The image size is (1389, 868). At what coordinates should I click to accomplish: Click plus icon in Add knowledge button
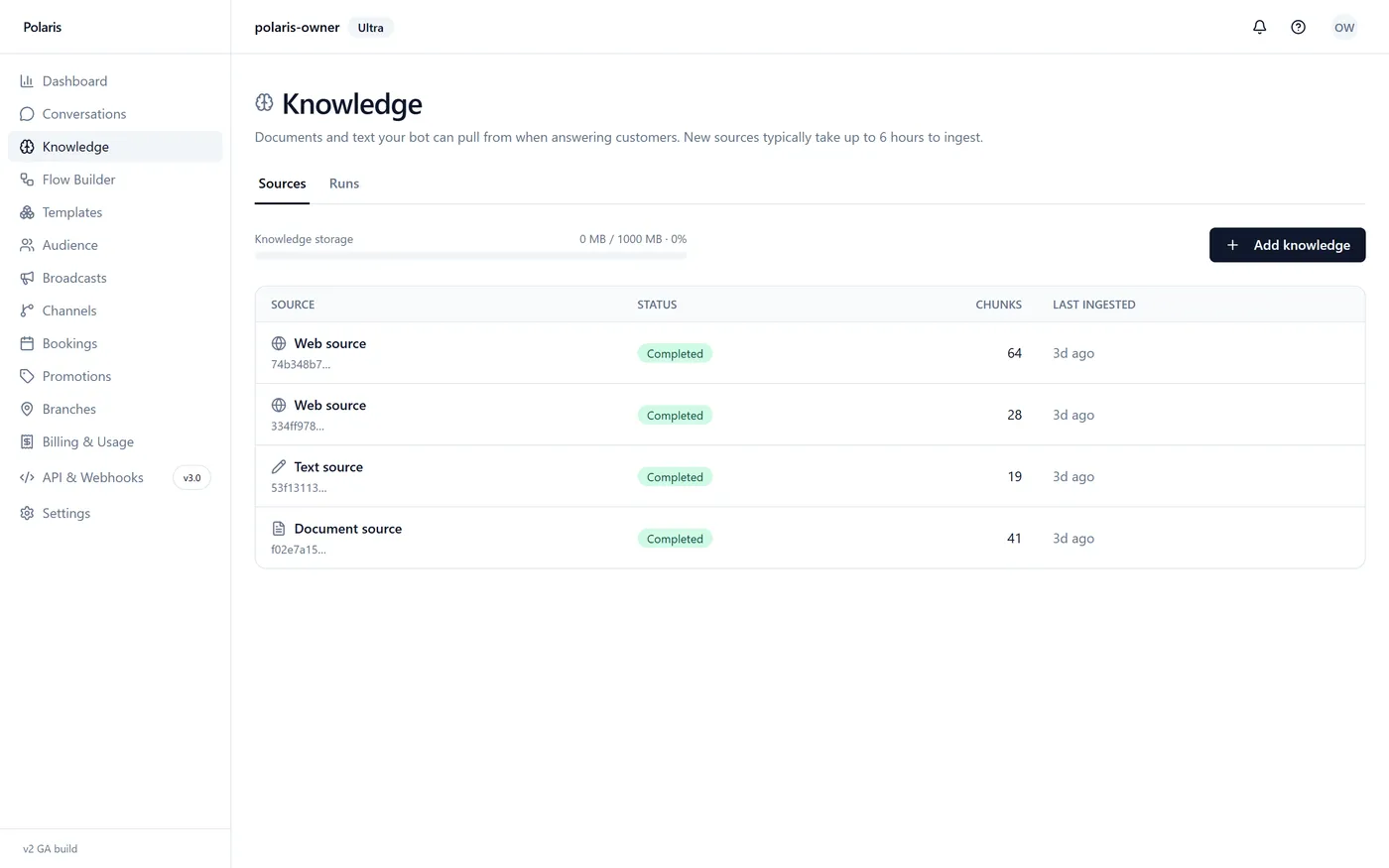tap(1232, 245)
